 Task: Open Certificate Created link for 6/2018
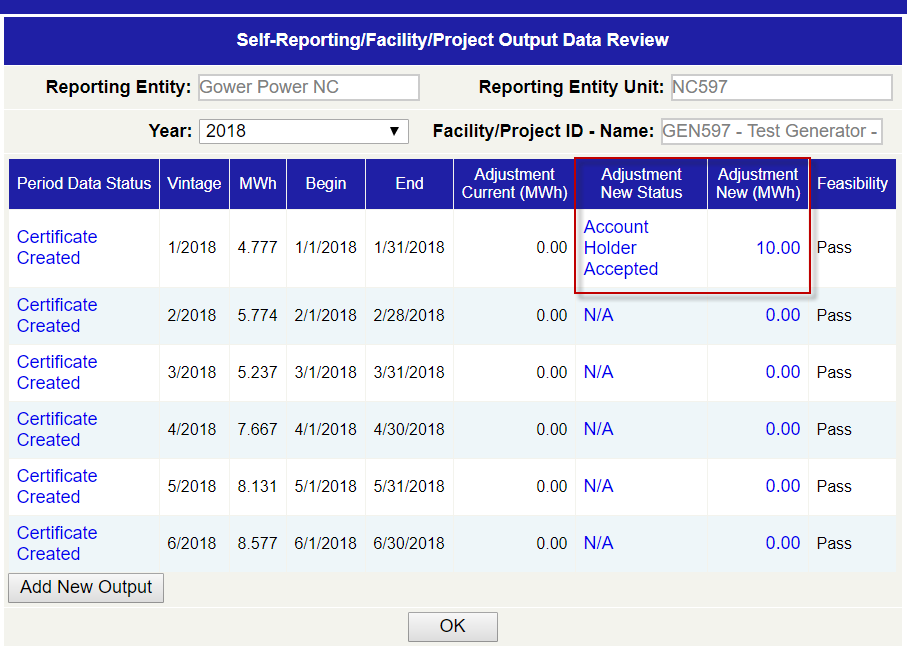click(x=57, y=543)
